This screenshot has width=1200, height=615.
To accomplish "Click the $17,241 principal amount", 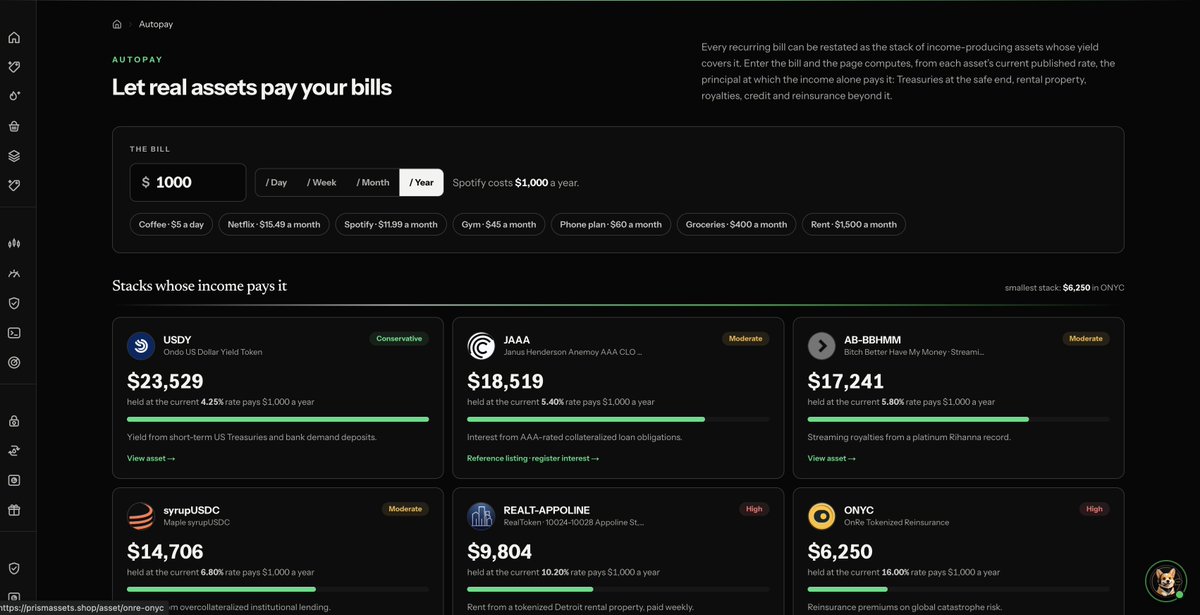I will click(x=845, y=381).
